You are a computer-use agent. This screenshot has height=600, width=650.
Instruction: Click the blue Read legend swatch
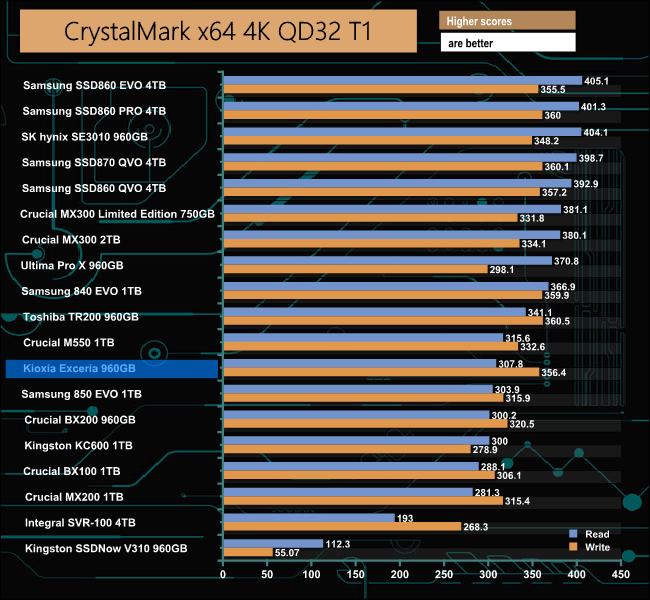click(x=573, y=534)
